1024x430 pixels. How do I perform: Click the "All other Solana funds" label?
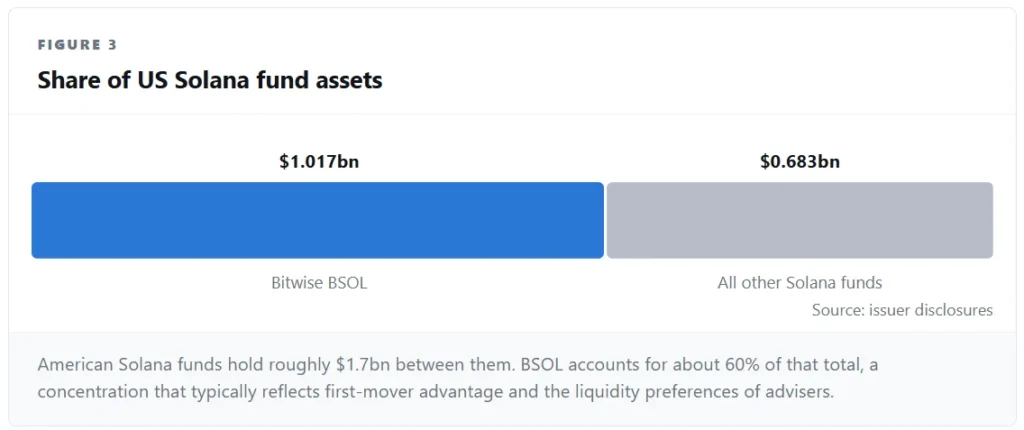click(x=800, y=283)
